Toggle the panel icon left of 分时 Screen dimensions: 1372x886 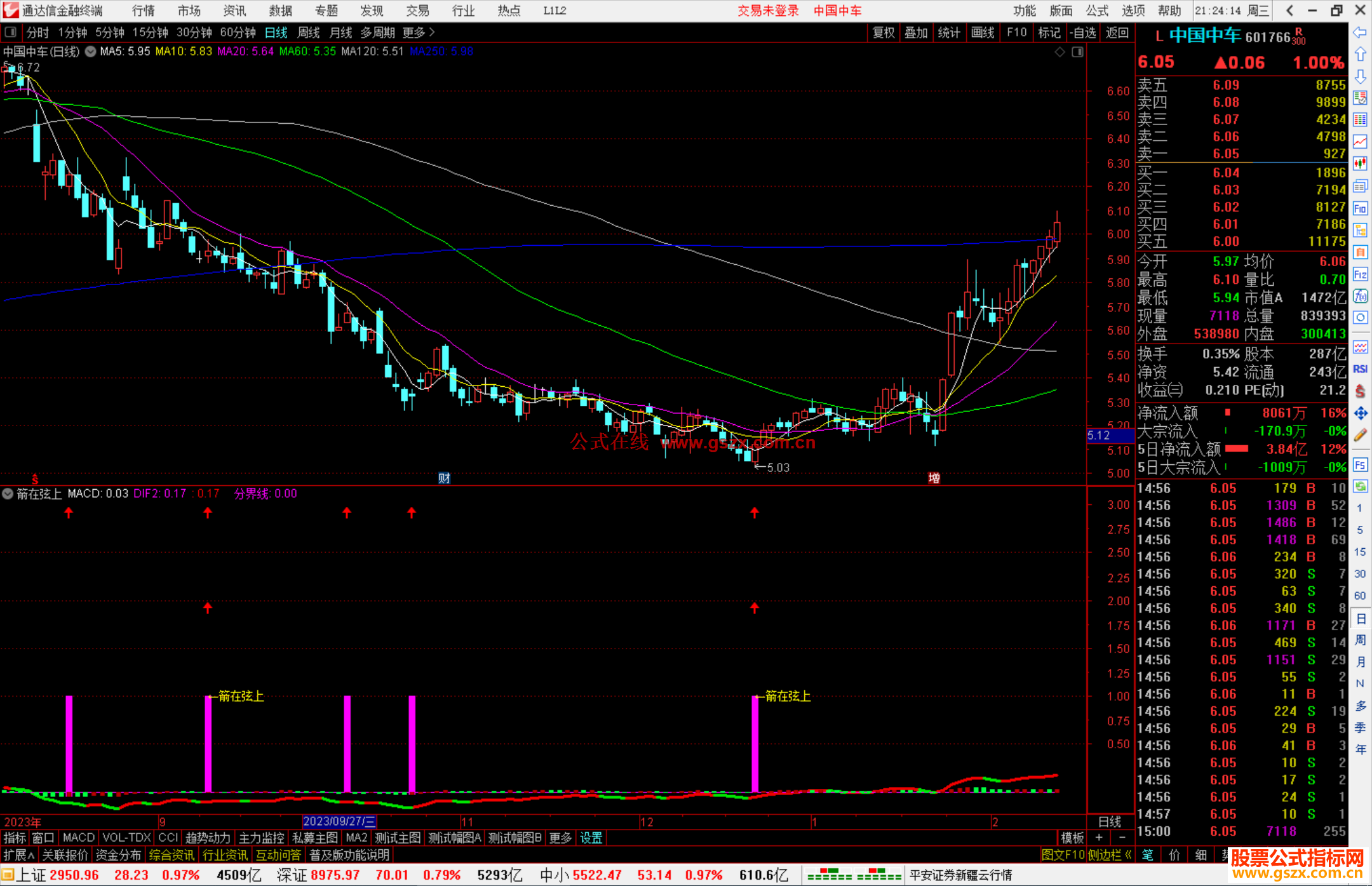tap(10, 32)
